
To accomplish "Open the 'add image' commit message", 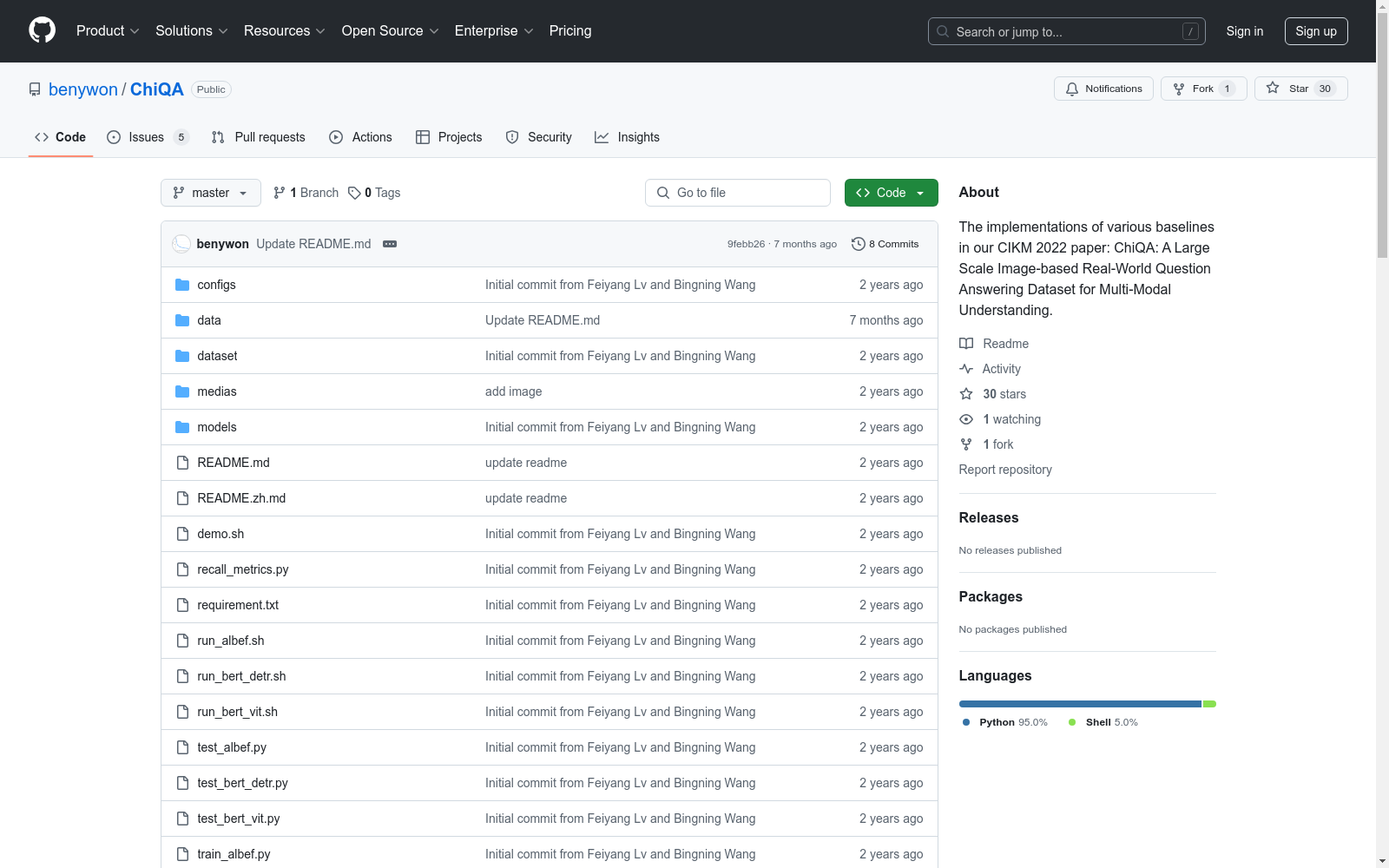I will [x=513, y=391].
